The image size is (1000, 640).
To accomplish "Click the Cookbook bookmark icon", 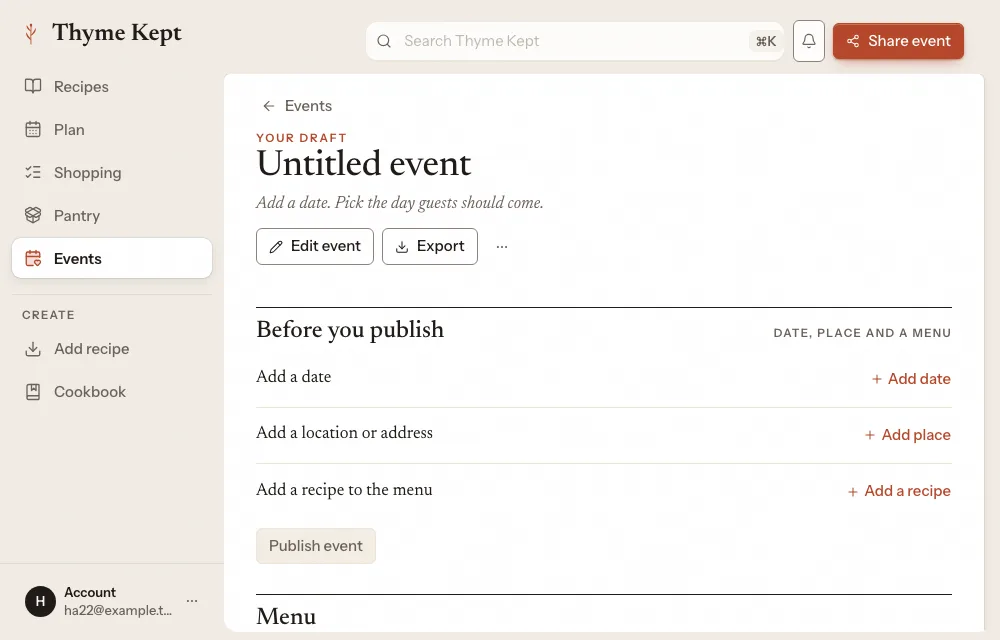I will pyautogui.click(x=33, y=391).
